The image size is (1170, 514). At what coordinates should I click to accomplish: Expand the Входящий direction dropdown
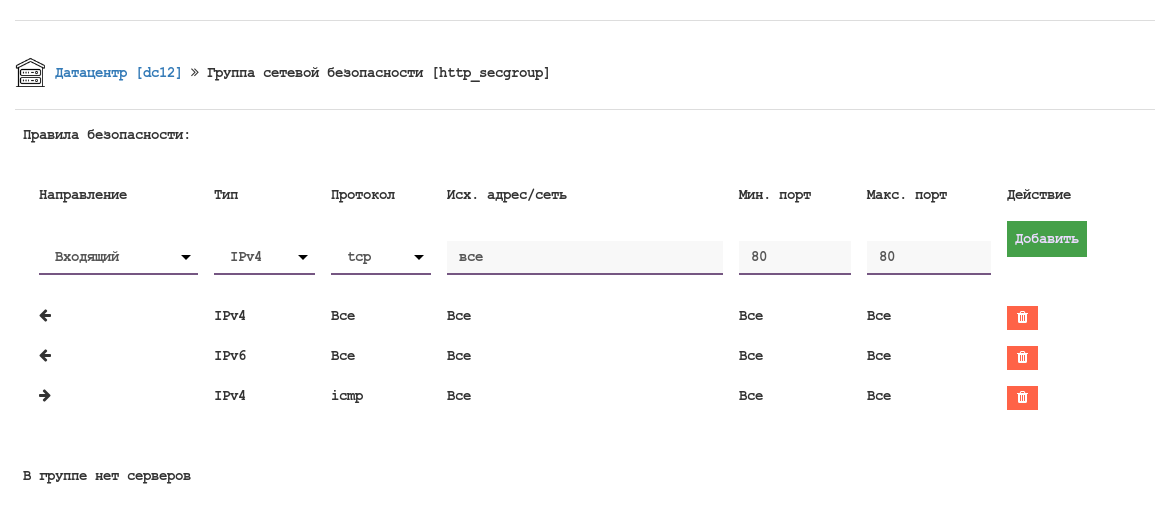point(118,257)
